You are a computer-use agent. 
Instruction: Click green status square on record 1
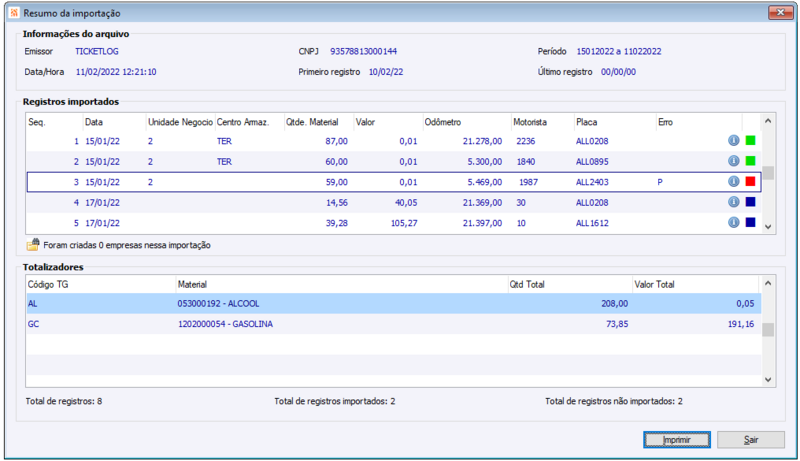(x=750, y=141)
